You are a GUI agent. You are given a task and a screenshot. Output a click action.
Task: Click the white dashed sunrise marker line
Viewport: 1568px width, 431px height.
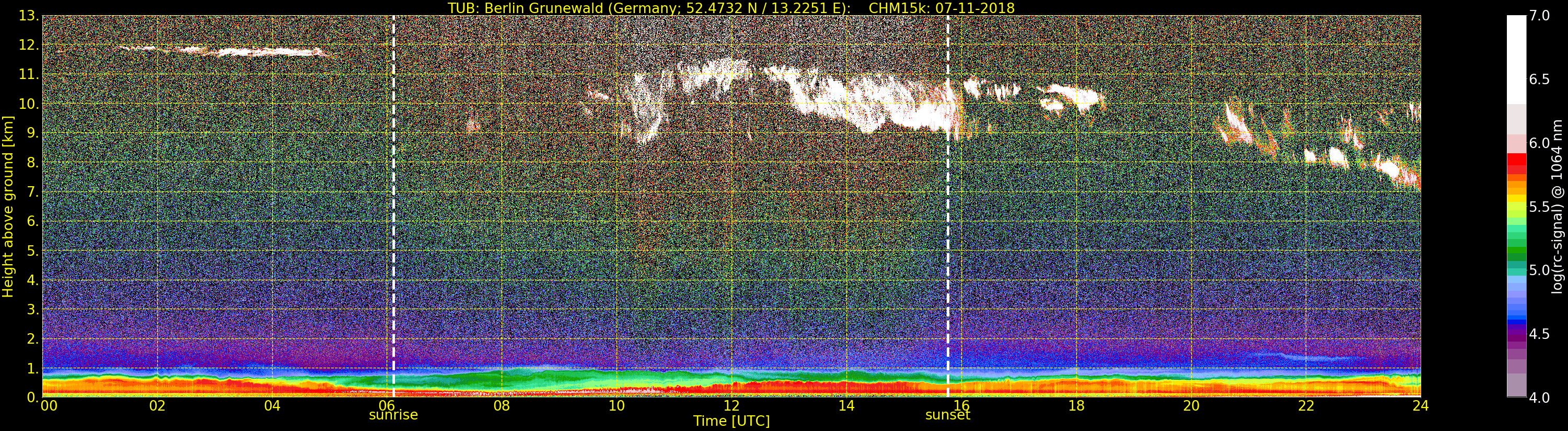point(394,206)
